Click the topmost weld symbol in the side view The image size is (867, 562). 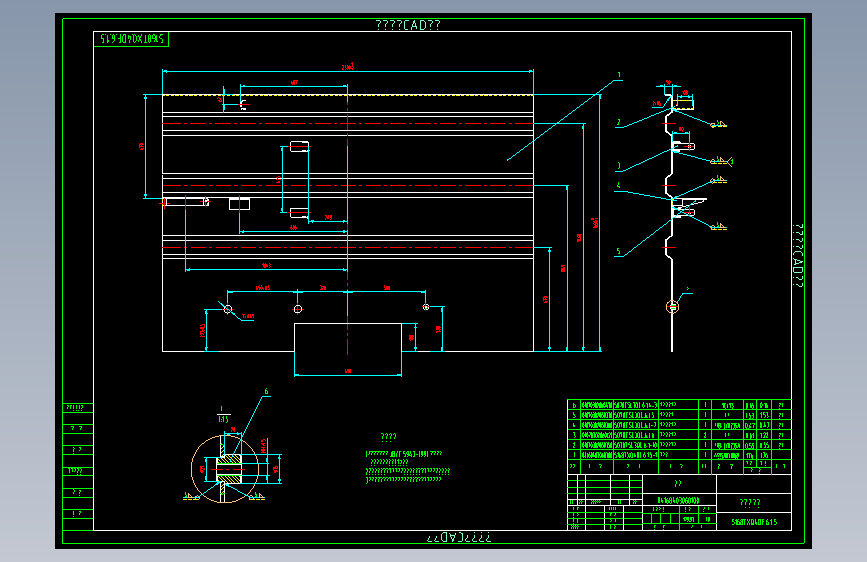click(719, 124)
